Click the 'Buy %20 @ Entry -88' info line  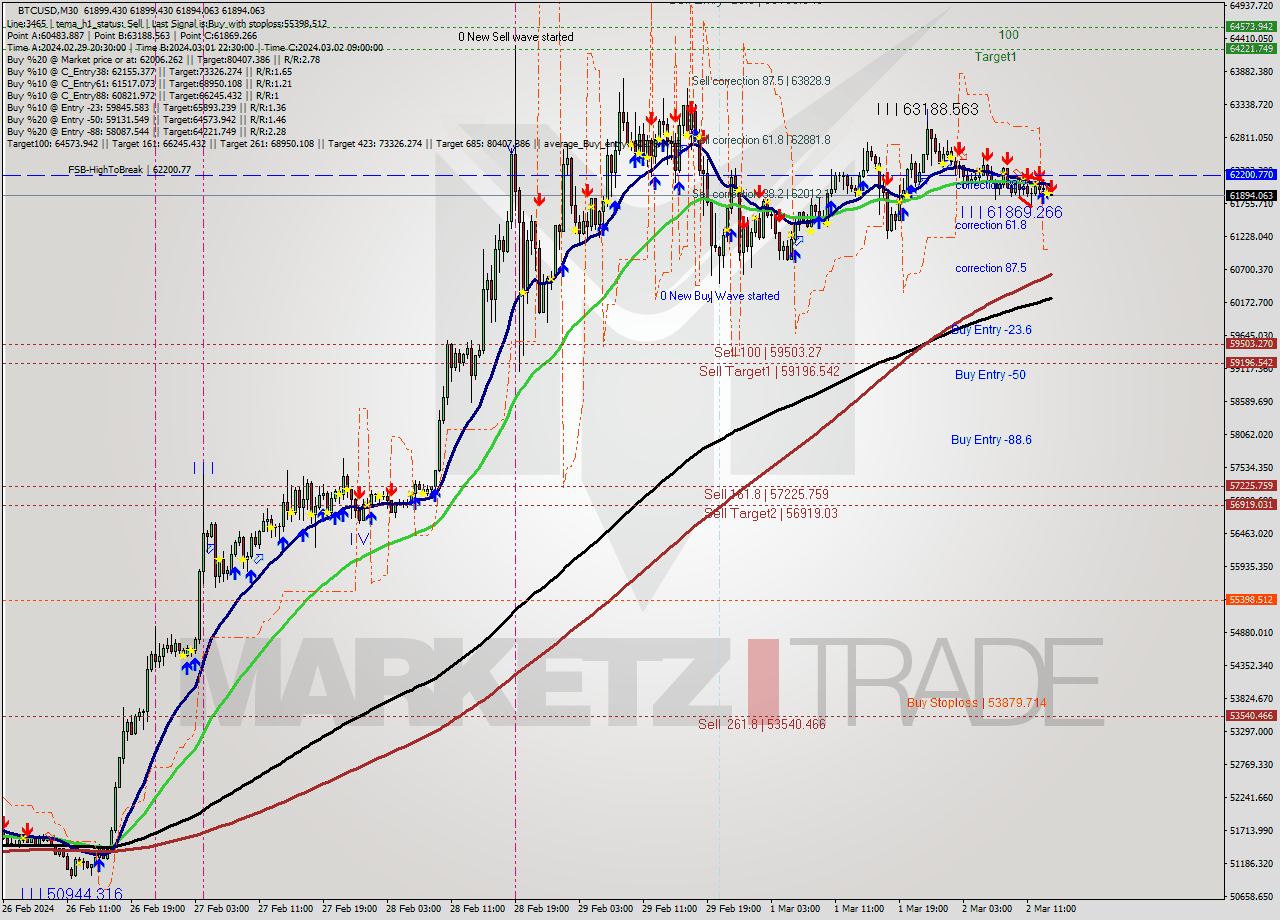click(147, 132)
